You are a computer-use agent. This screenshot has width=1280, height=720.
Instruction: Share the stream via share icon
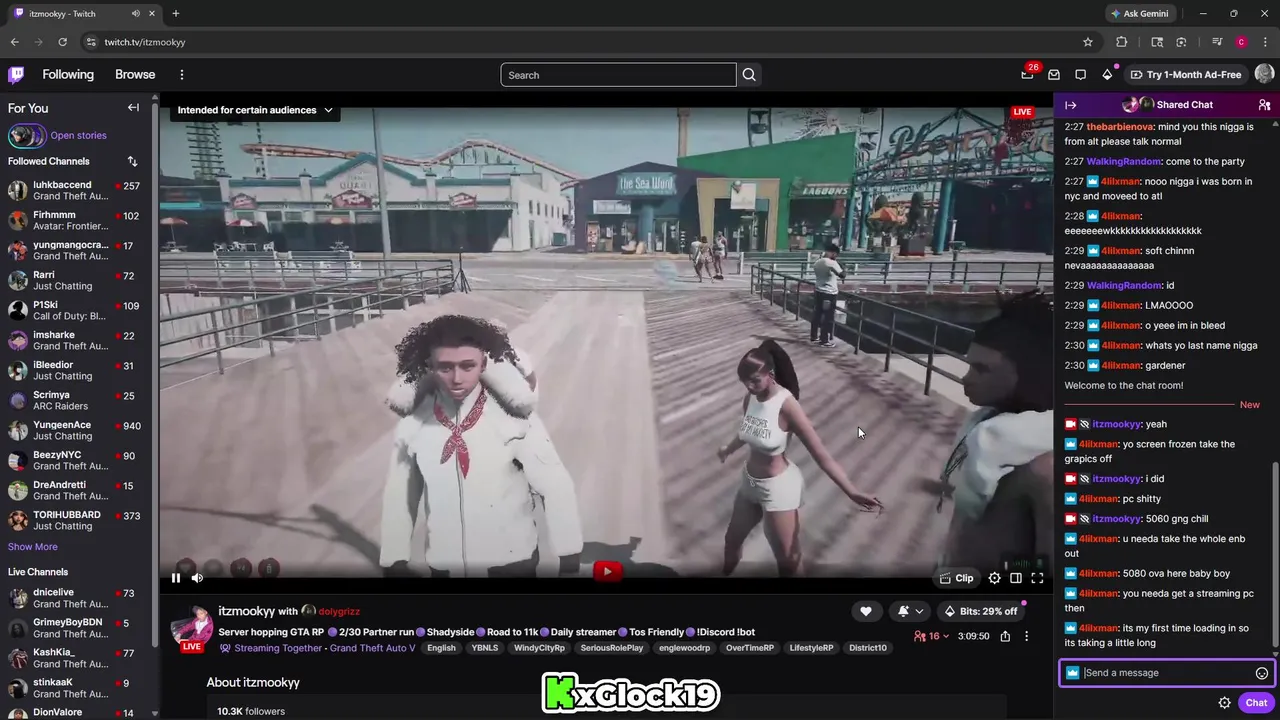pos(1005,636)
